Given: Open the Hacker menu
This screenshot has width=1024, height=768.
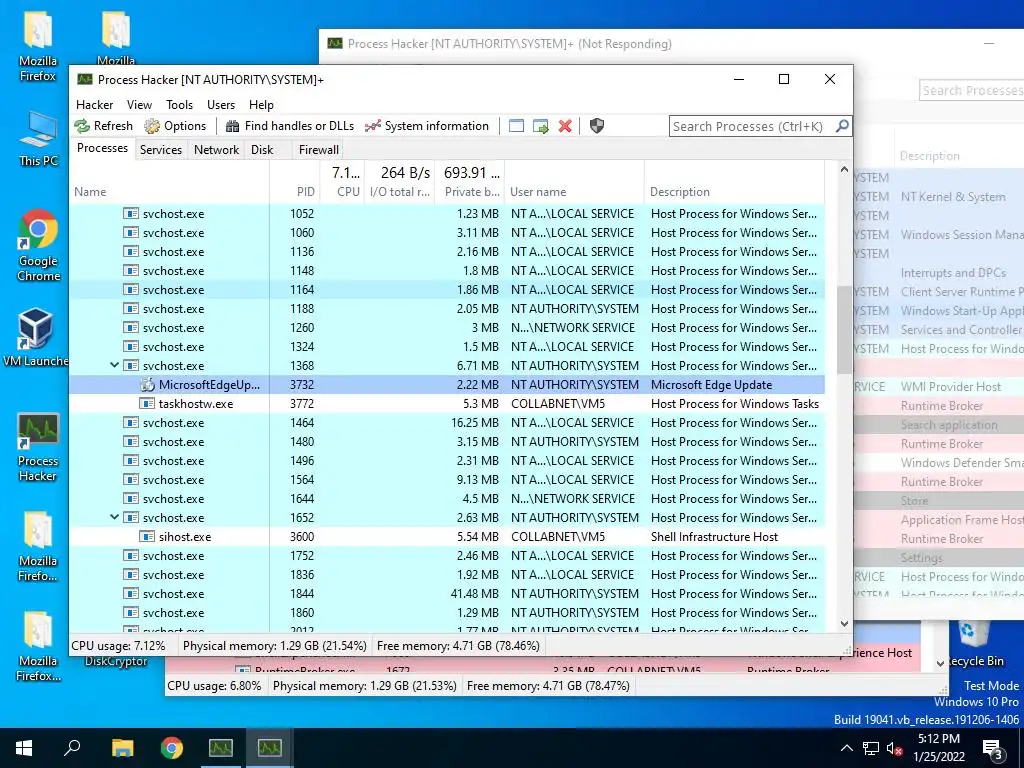Looking at the screenshot, I should coord(95,105).
